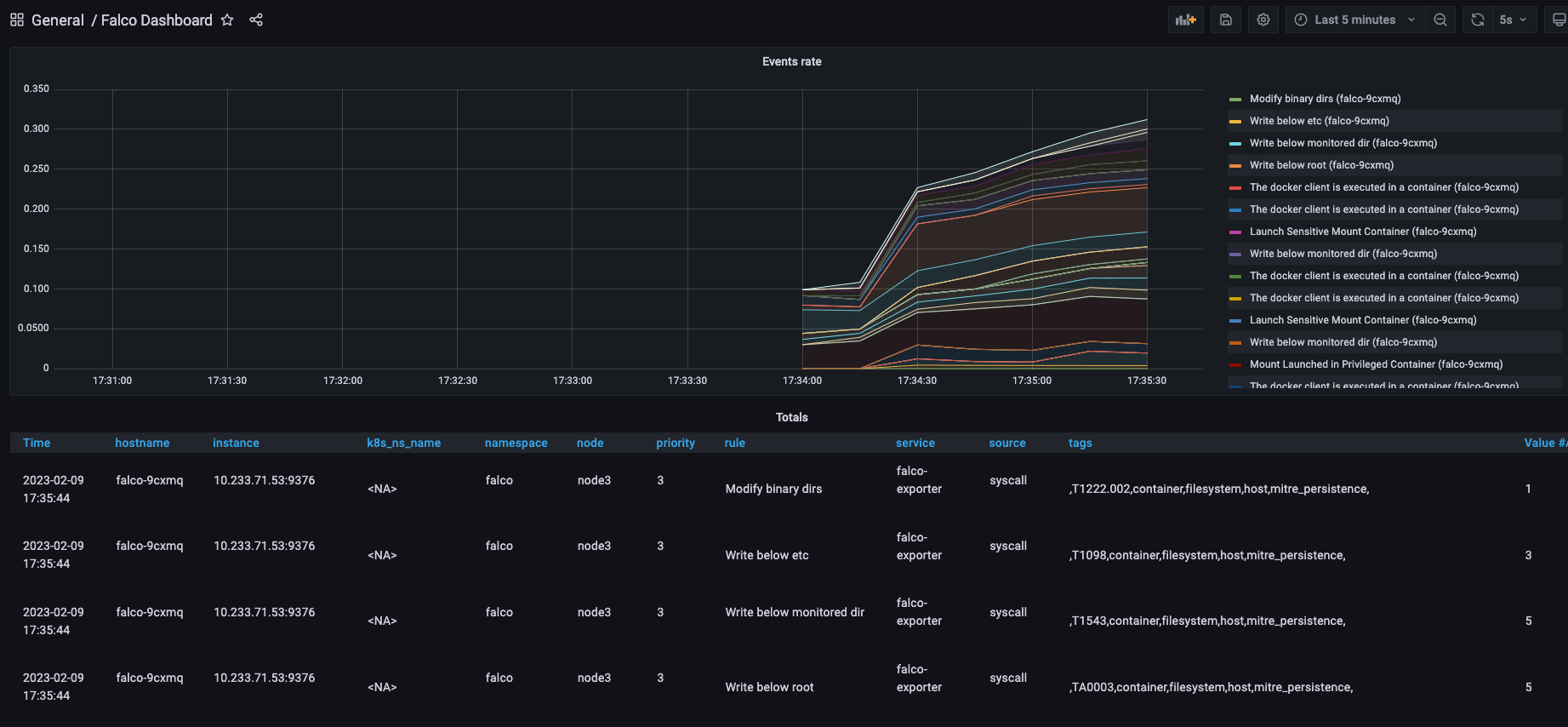Click falco-exporter service in Write below root row
The height and width of the screenshot is (727, 1568).
(919, 678)
